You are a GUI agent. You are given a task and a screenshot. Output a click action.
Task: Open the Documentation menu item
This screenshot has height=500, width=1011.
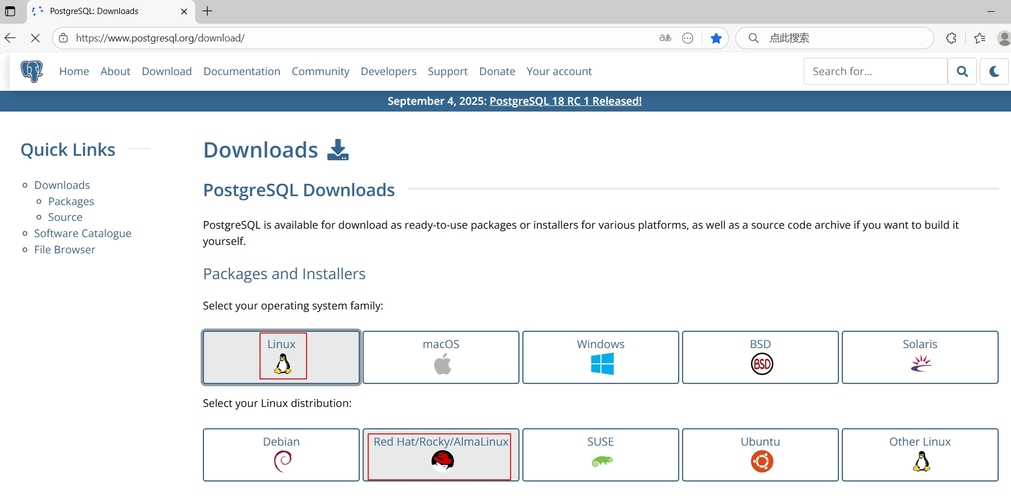tap(242, 71)
